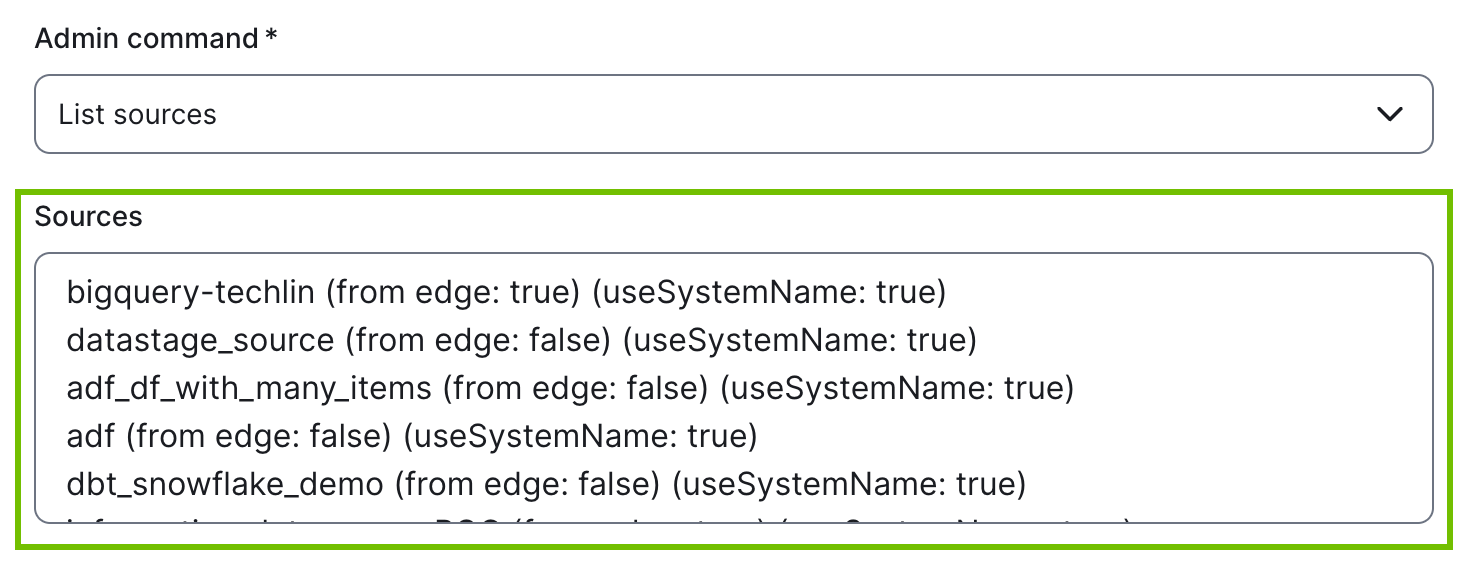Click "(useSystemName: true)" on the datastage_source line
Image resolution: width=1470 pixels, height=566 pixels.
coord(798,340)
